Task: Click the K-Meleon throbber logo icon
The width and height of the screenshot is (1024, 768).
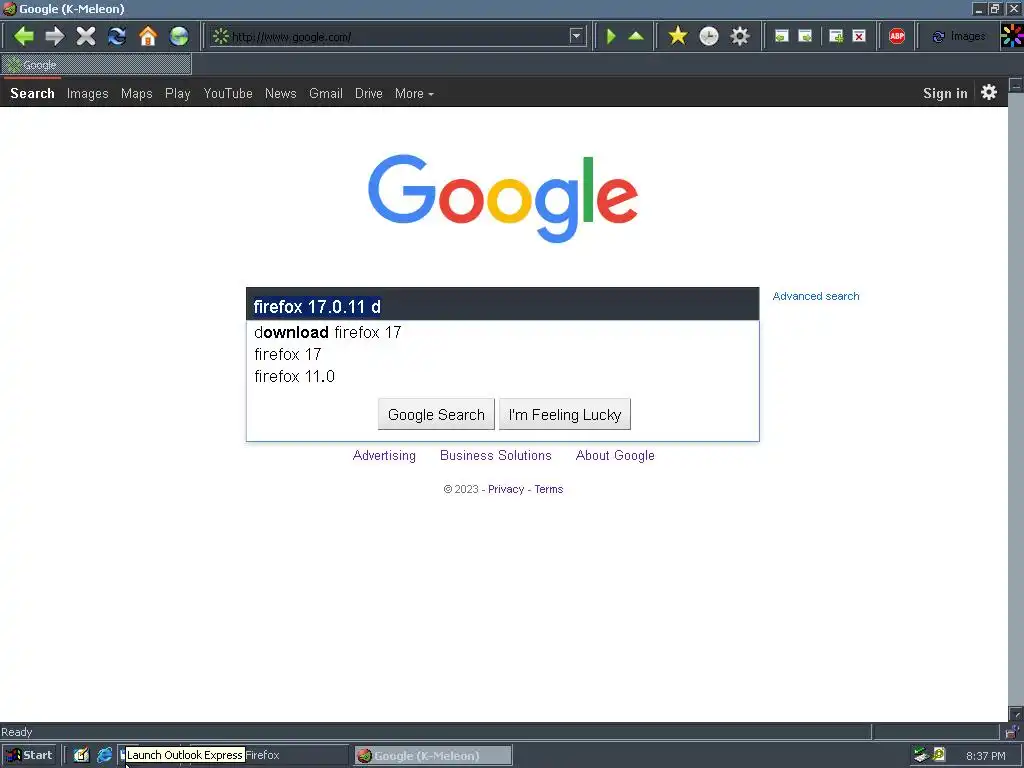Action: (x=1012, y=36)
